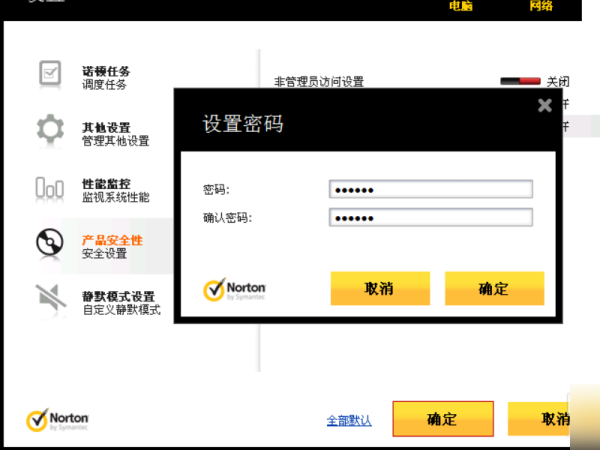Image resolution: width=600 pixels, height=450 pixels.
Task: Select the 非管理员访问设置 label text
Action: pos(319,82)
